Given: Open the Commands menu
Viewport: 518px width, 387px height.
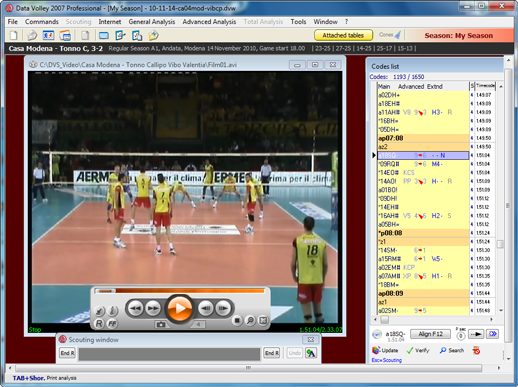Looking at the screenshot, I should [42, 22].
